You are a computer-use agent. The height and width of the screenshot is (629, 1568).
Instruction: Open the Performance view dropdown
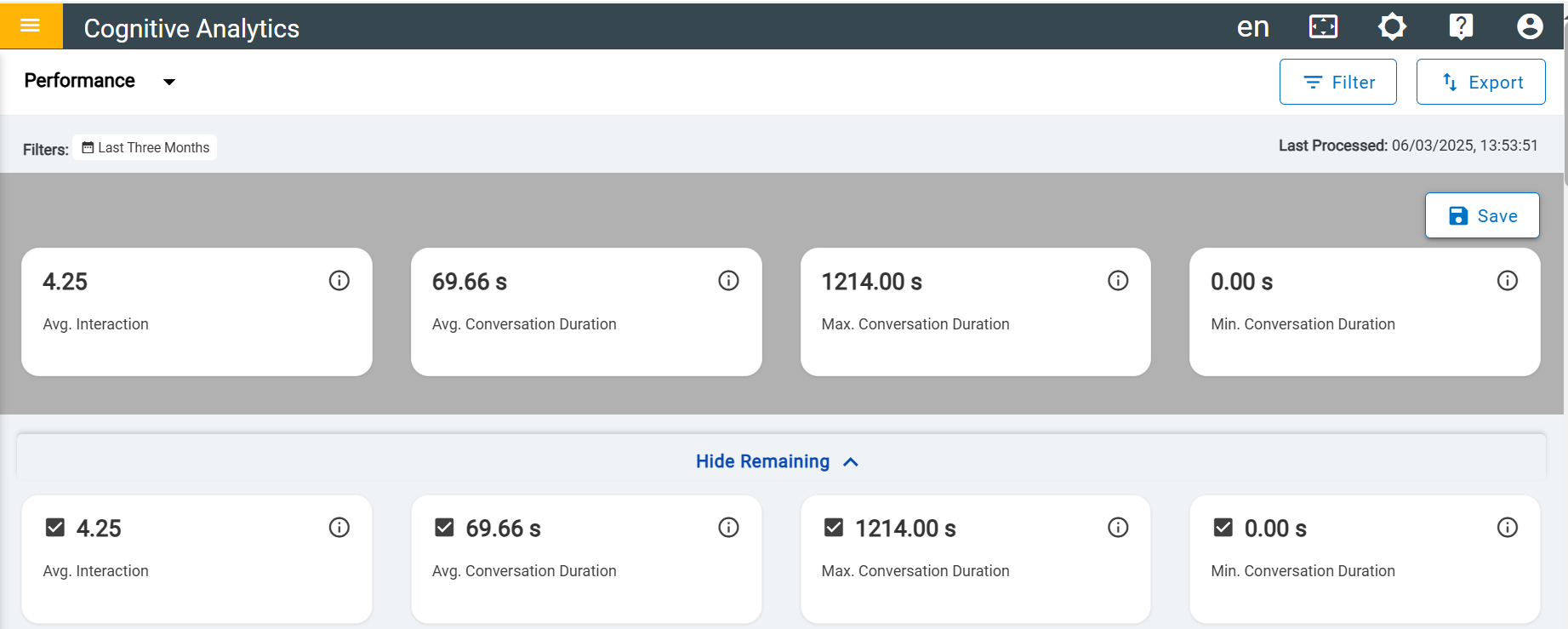tap(100, 81)
